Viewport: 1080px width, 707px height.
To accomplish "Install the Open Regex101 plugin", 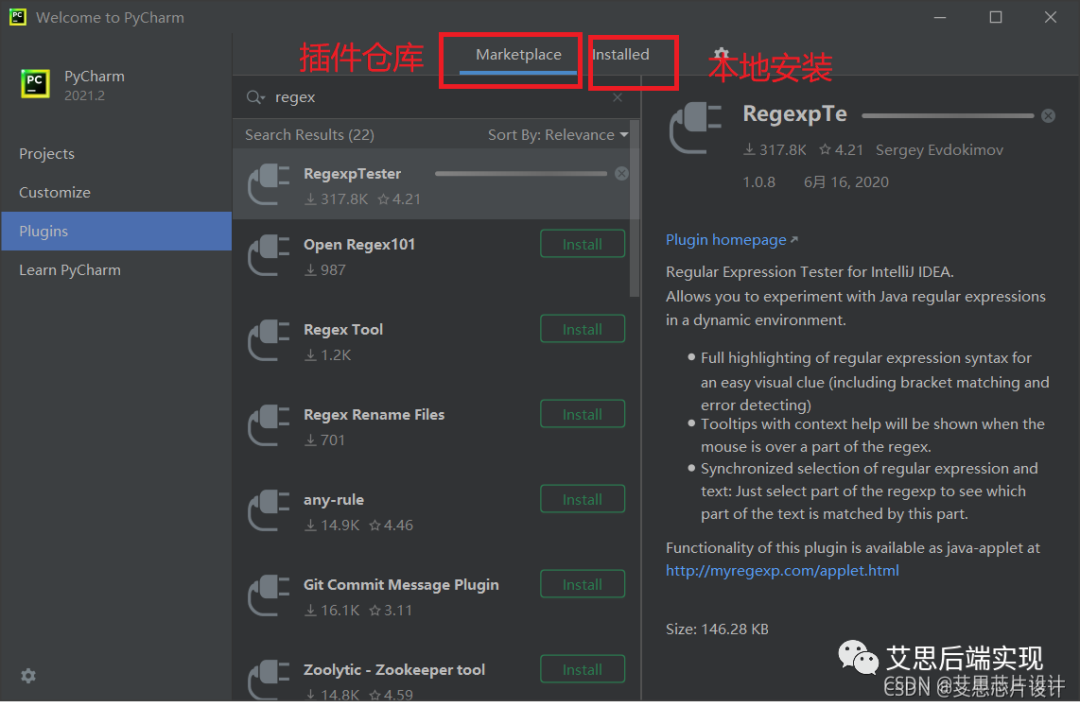I will 582,244.
